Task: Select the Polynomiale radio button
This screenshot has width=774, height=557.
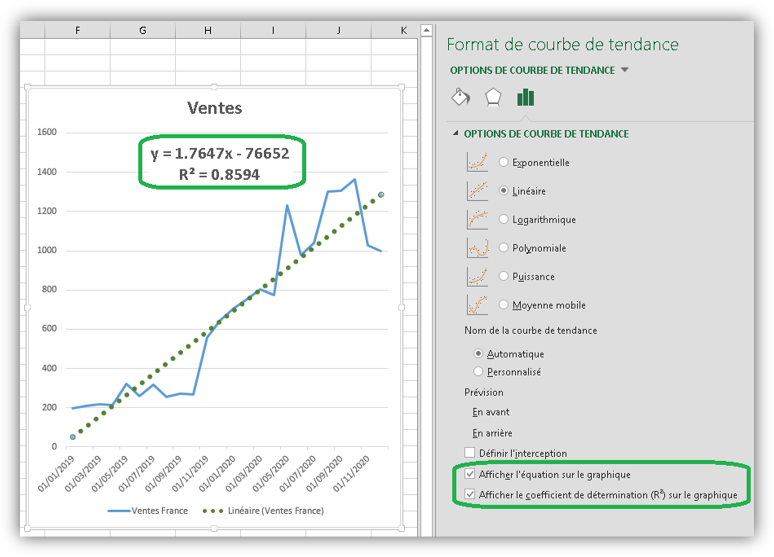Action: pyautogui.click(x=503, y=247)
